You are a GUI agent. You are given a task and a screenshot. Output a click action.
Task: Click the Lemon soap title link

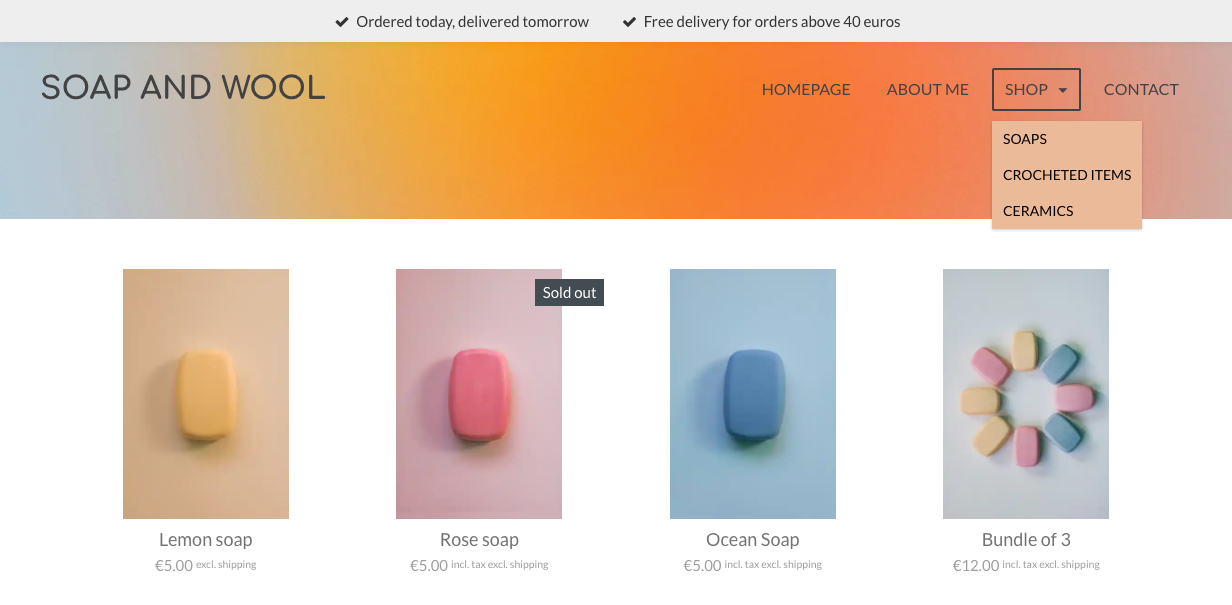[x=206, y=540]
